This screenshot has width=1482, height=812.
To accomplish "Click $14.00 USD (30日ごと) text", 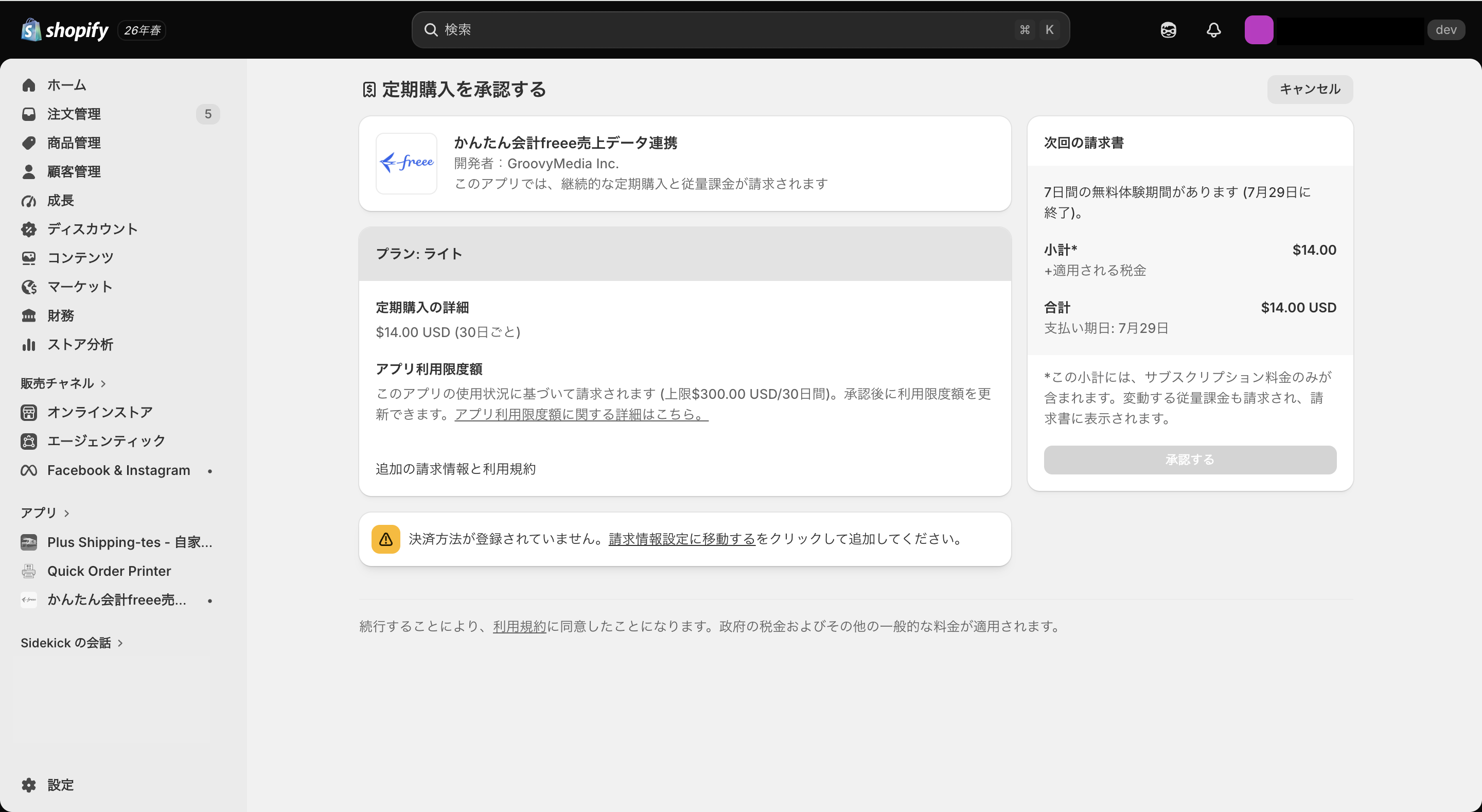I will click(x=448, y=332).
